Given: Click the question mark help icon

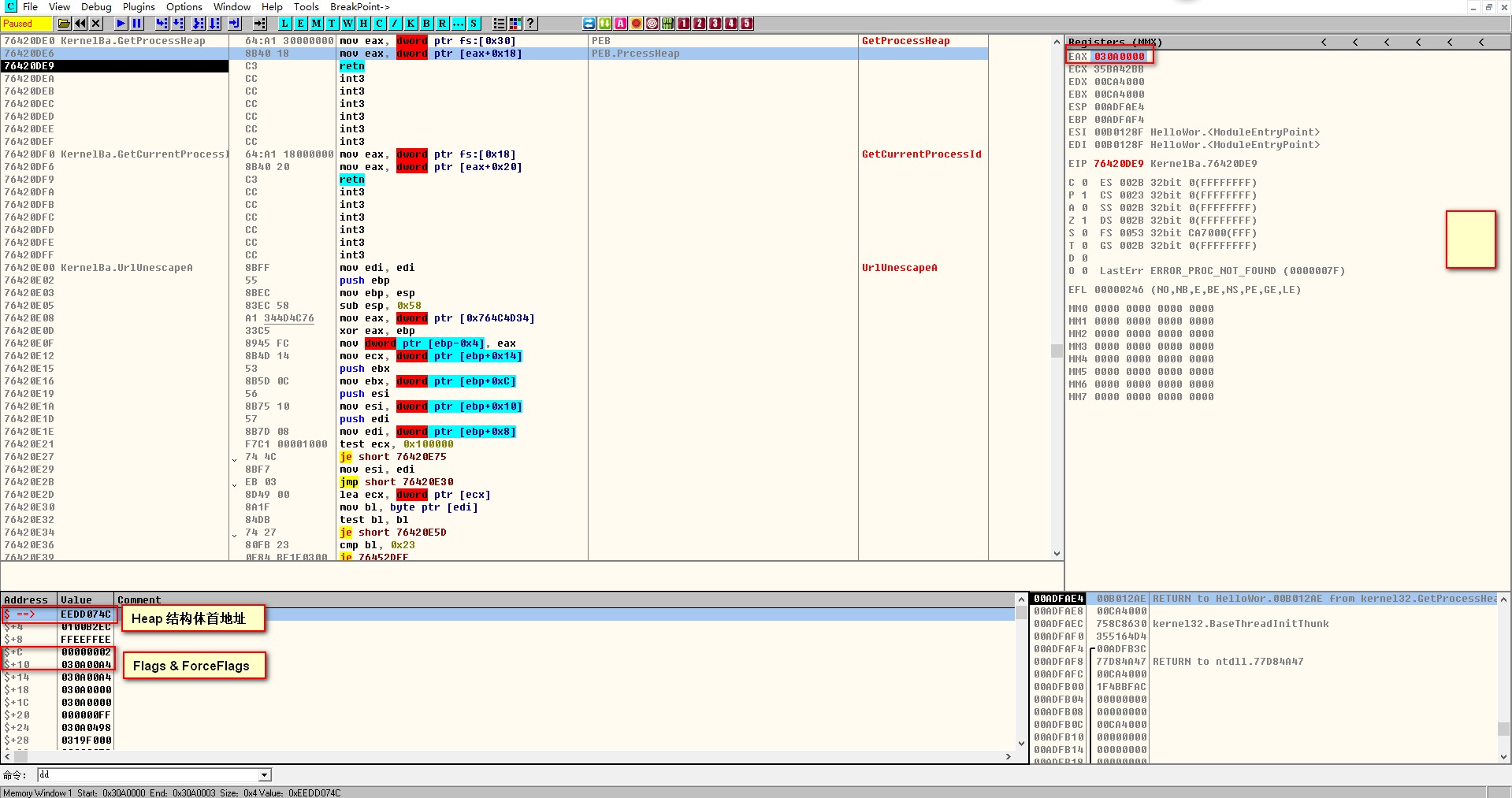Looking at the screenshot, I should tap(531, 24).
